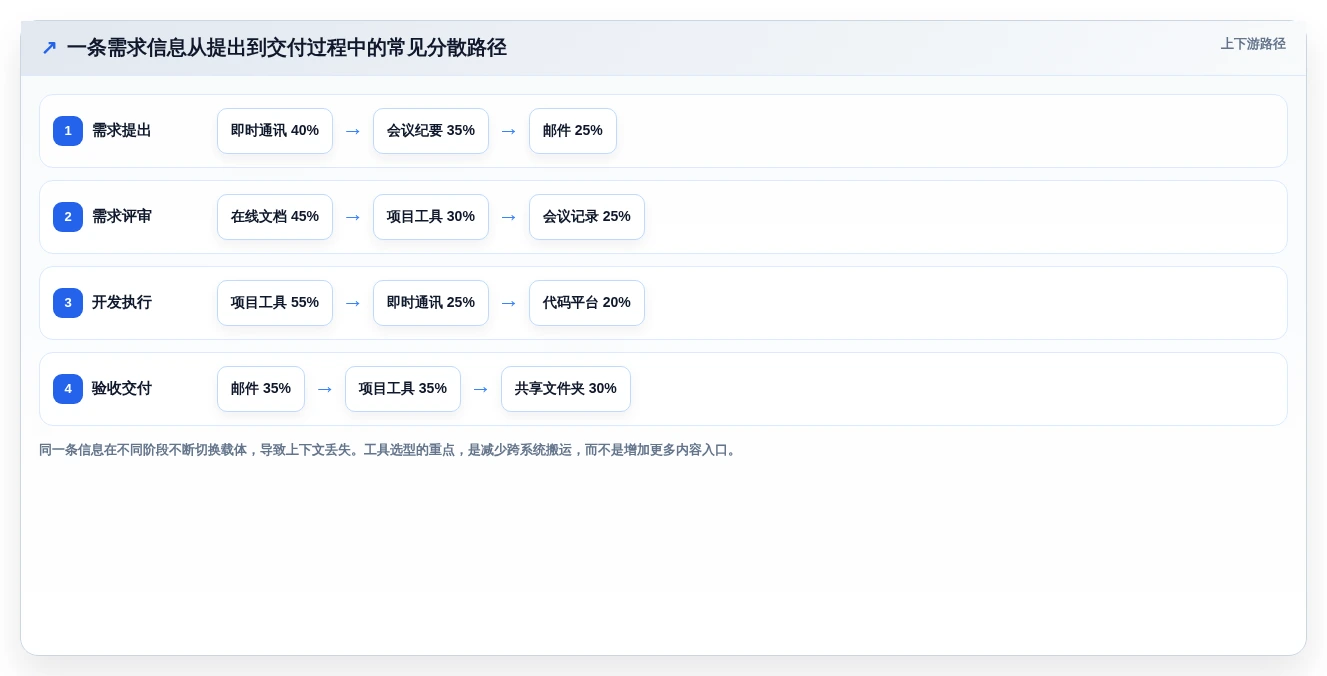Click the 代码平台 20% chip
Screen dimensions: 1327x676
587,303
